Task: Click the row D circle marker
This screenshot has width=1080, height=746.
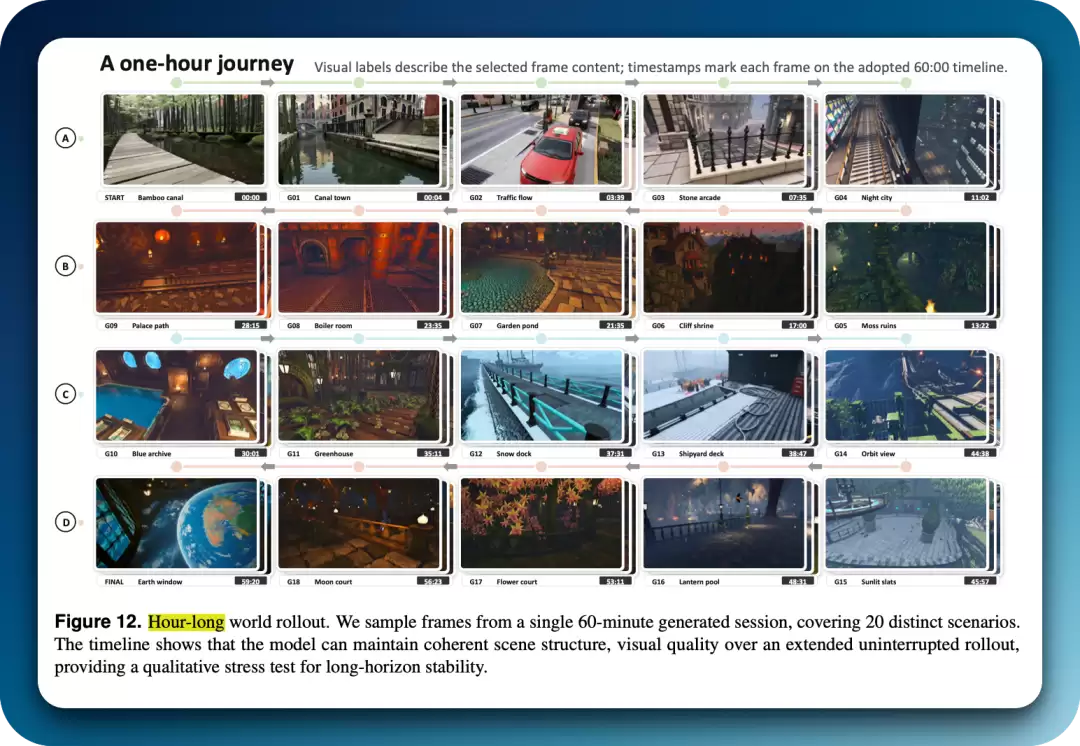Action: (x=65, y=522)
